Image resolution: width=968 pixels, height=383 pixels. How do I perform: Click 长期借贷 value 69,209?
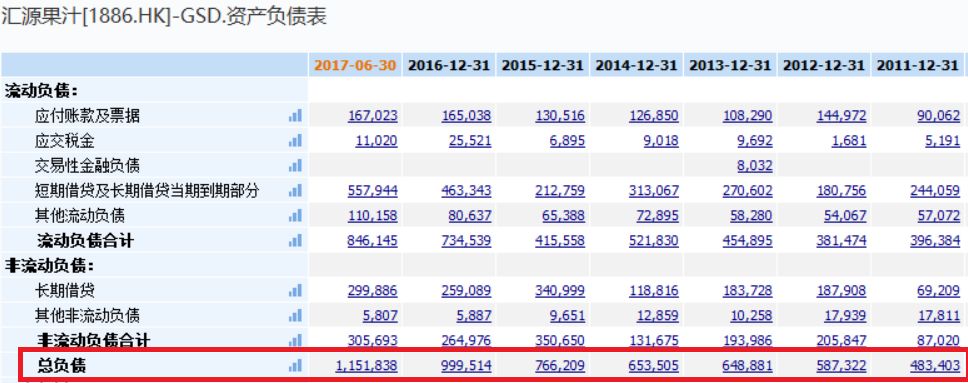pyautogui.click(x=939, y=290)
